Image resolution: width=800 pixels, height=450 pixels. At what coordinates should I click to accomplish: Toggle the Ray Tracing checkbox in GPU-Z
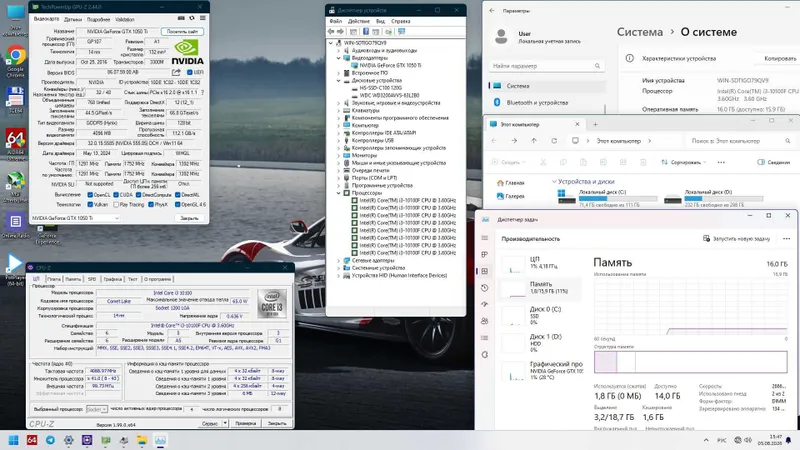tap(116, 205)
